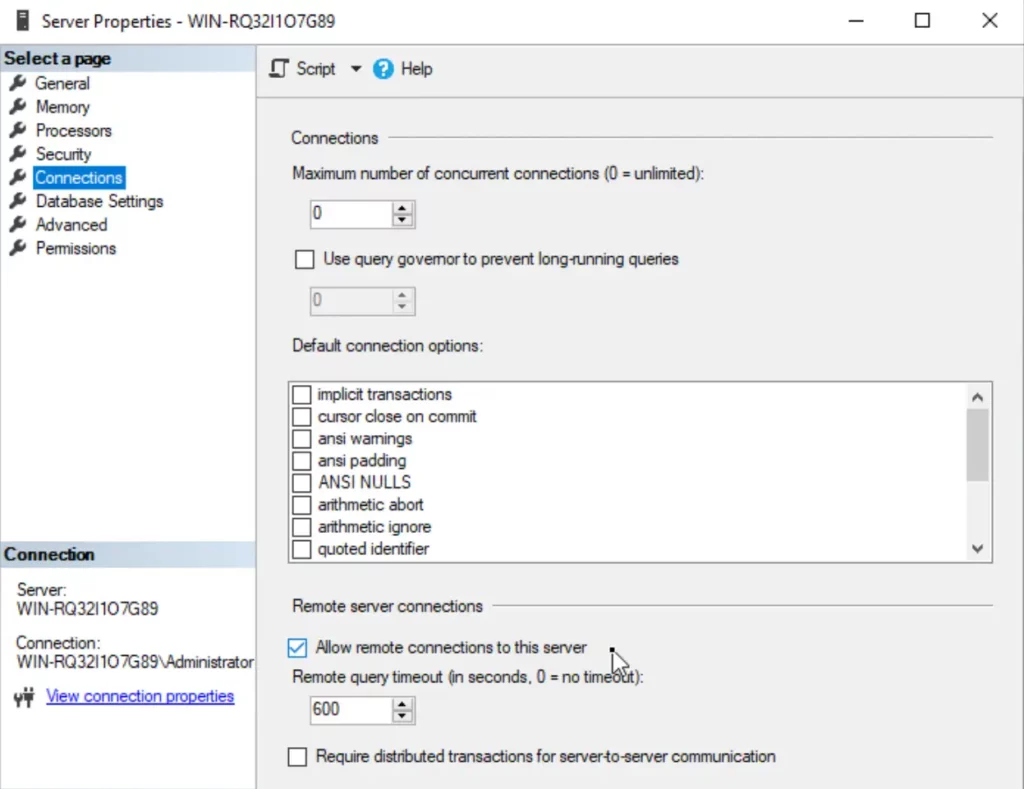Click the Script button label
1024x789 pixels.
point(315,69)
